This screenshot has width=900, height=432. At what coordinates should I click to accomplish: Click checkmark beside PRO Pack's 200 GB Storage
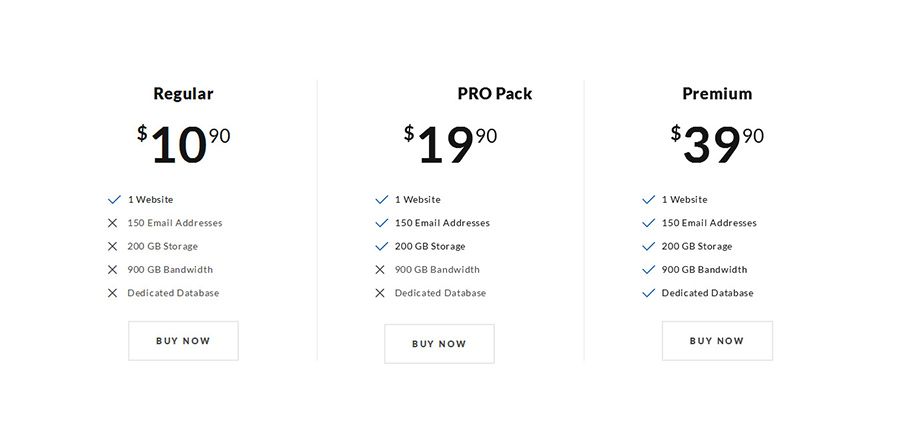click(381, 246)
